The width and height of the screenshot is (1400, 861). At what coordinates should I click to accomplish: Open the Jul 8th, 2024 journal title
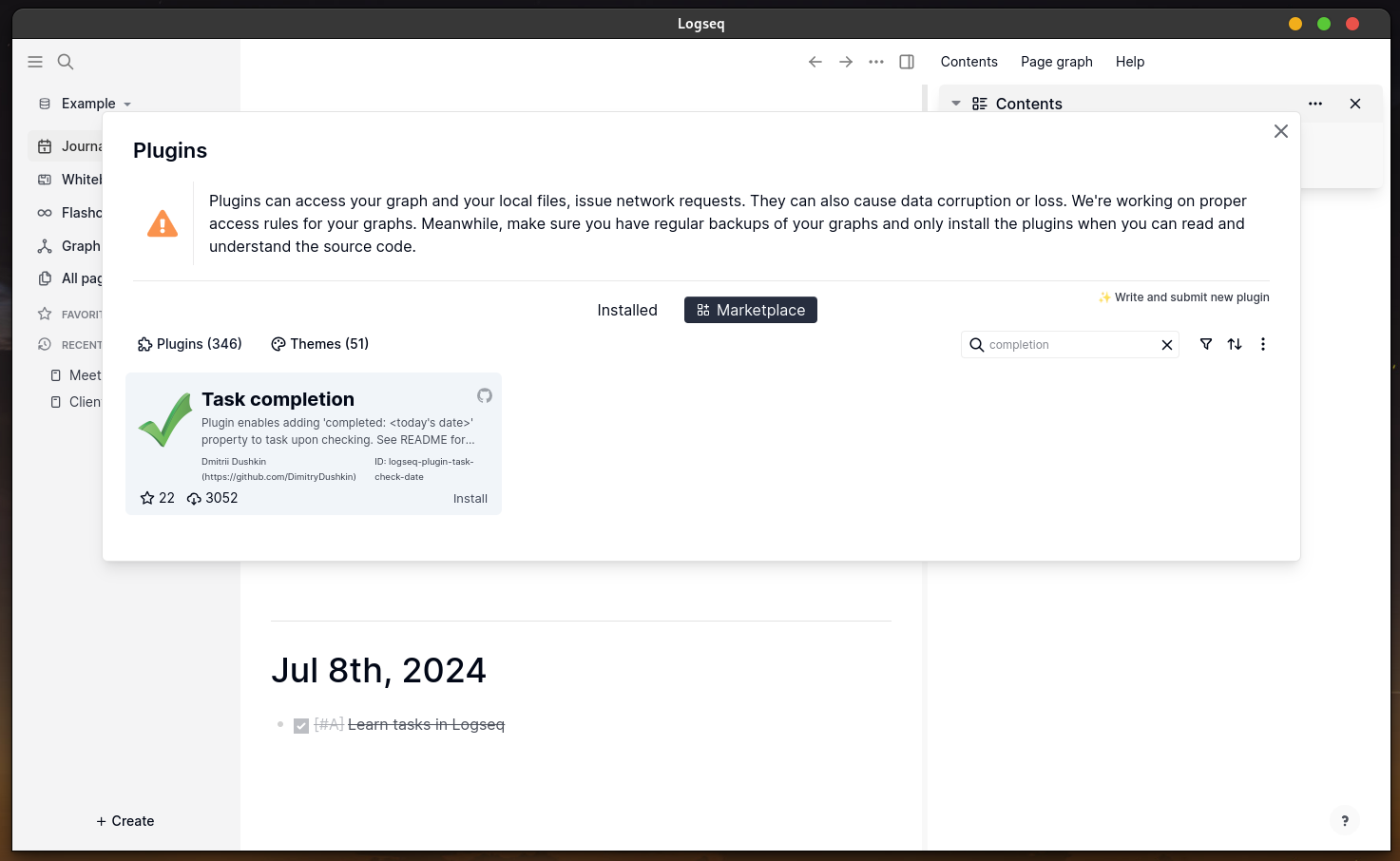378,670
